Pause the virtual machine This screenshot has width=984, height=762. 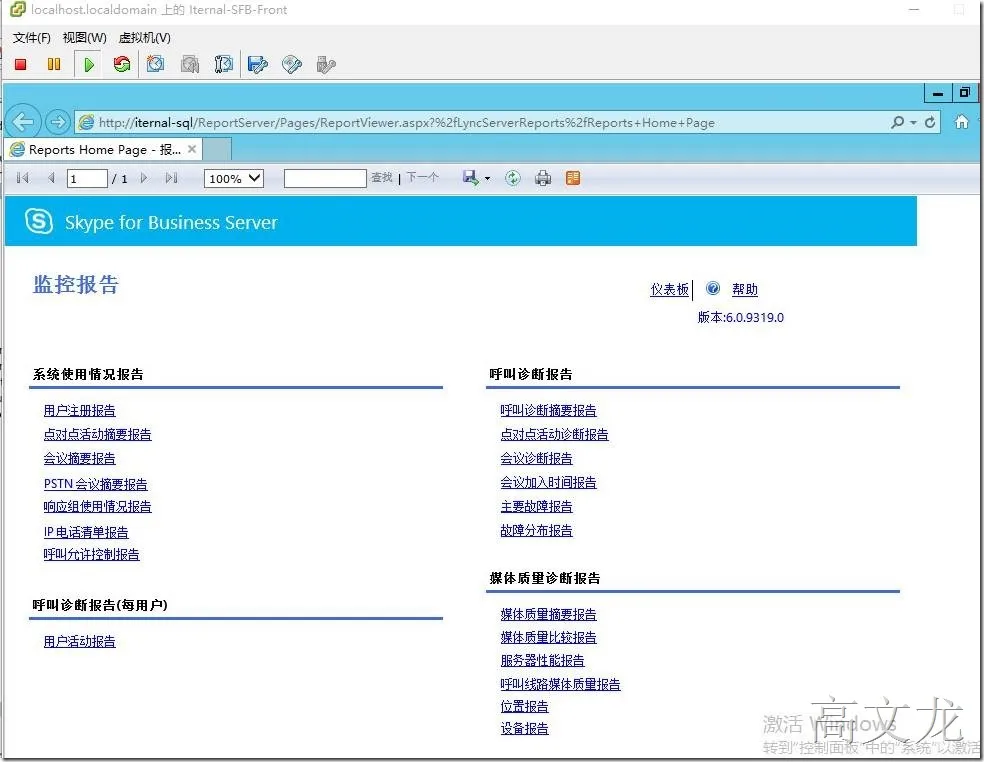coord(54,63)
